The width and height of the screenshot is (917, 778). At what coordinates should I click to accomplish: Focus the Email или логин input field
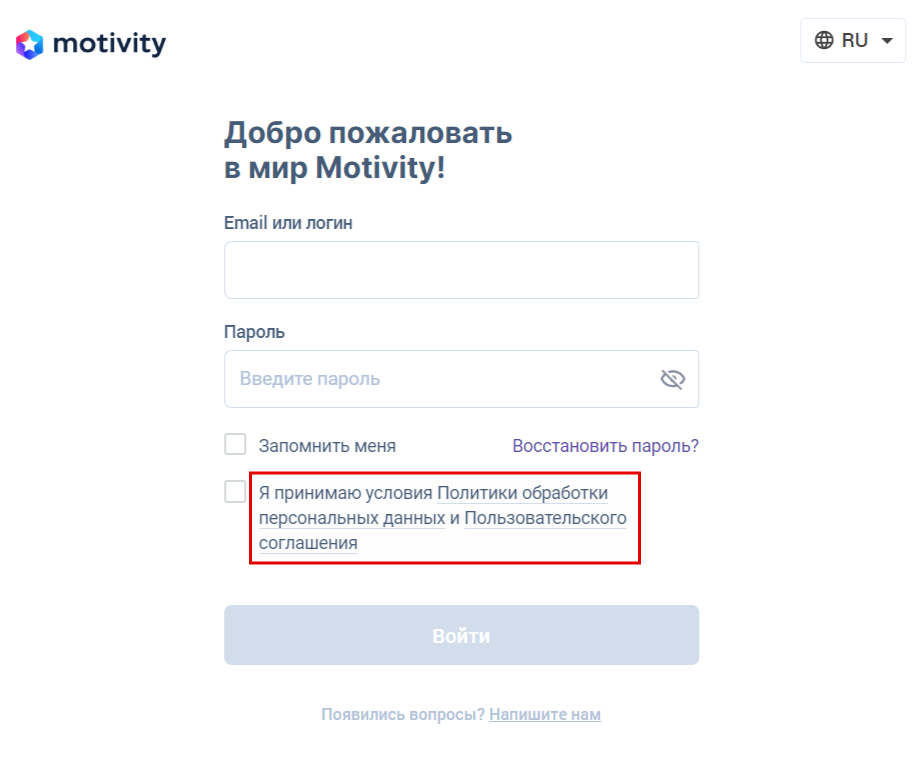coord(461,270)
